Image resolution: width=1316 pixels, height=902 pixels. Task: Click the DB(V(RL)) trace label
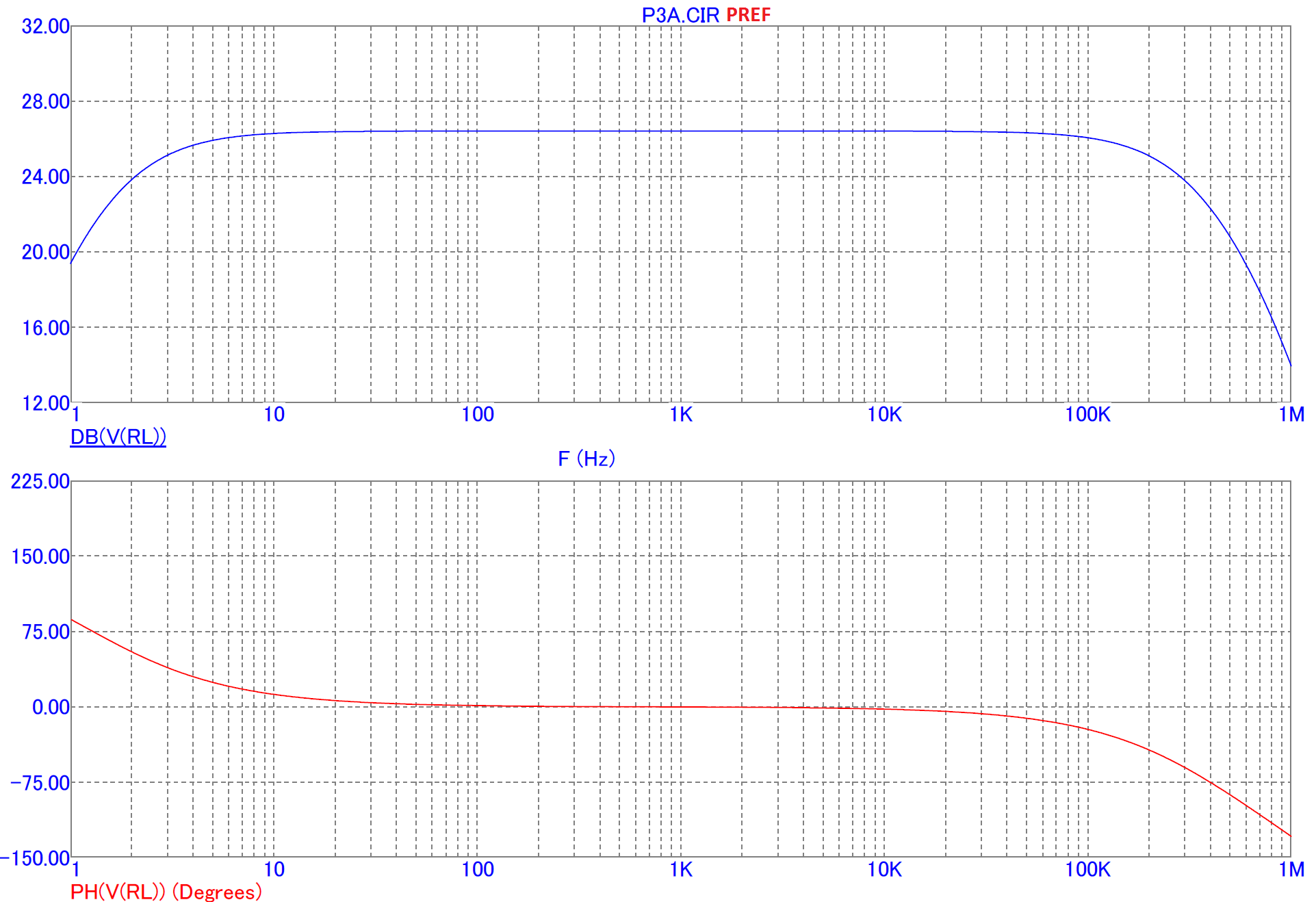(x=118, y=437)
